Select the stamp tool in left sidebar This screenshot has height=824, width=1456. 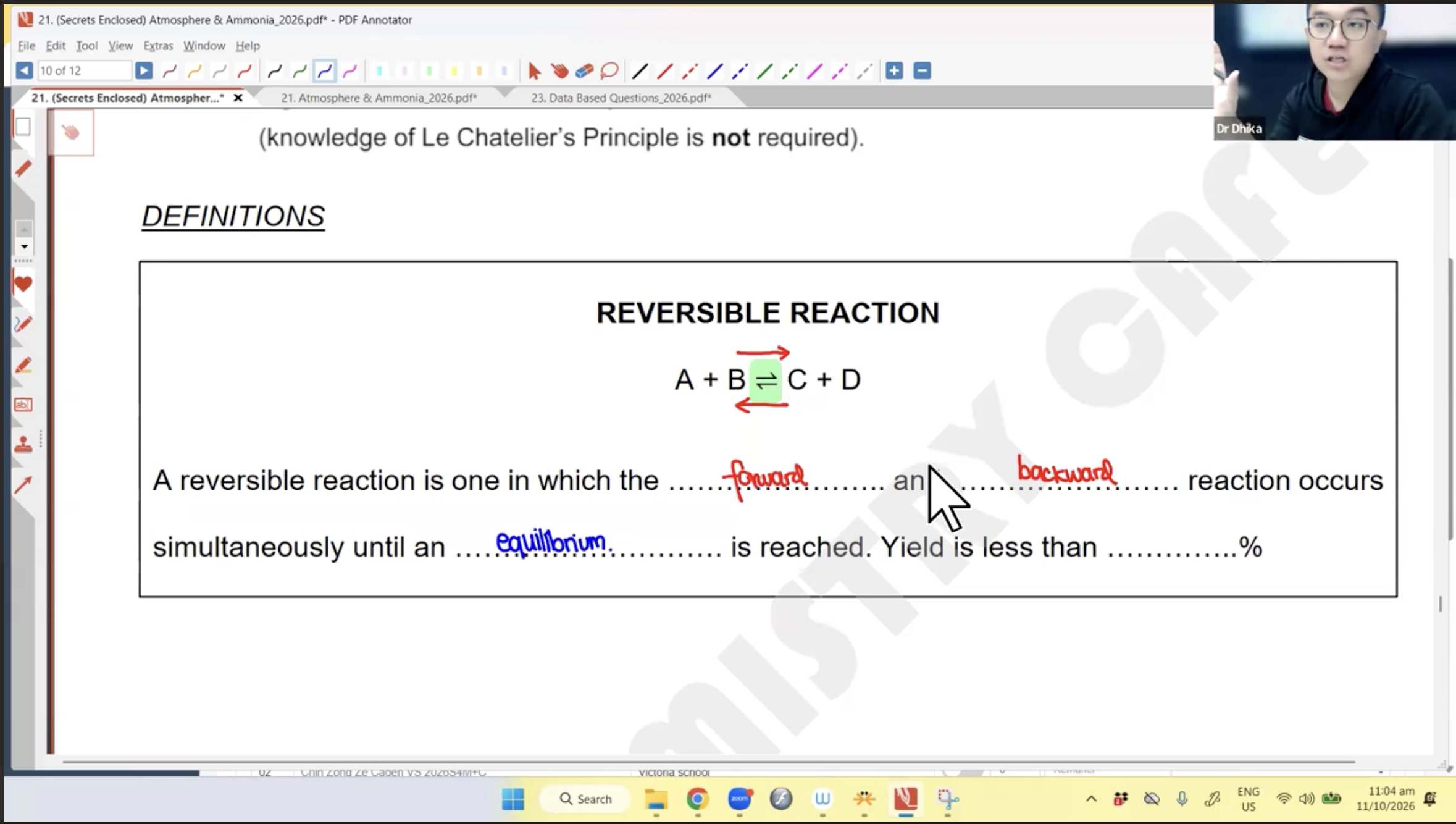click(x=23, y=444)
